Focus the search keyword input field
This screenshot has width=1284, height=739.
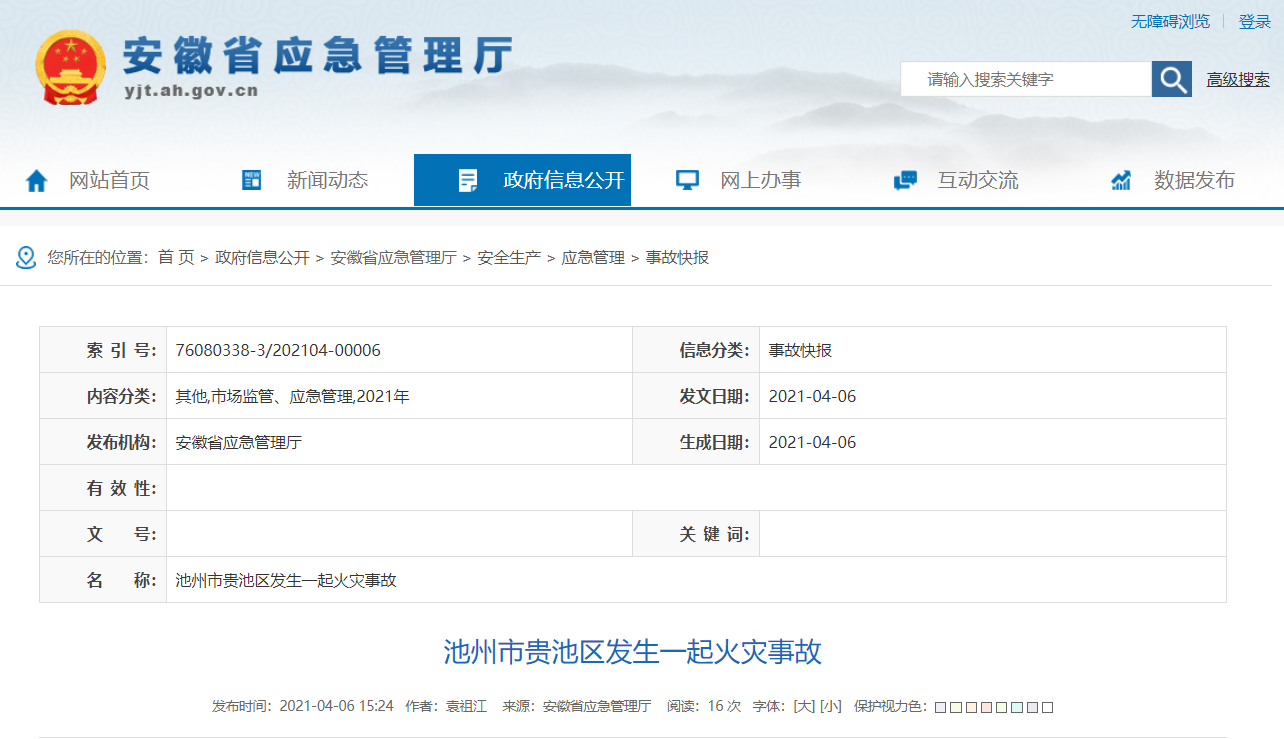click(x=1025, y=79)
